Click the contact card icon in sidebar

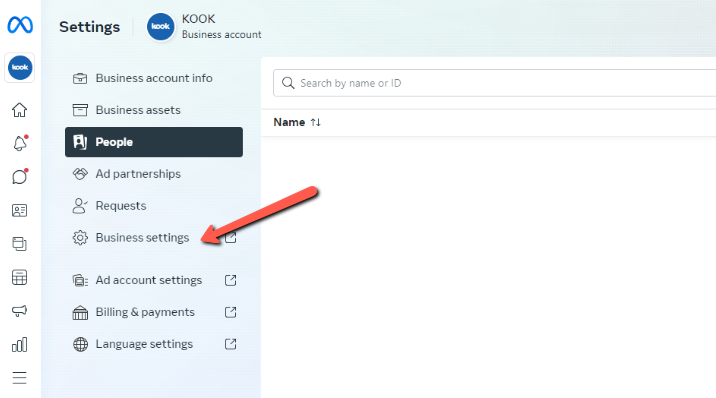click(19, 210)
